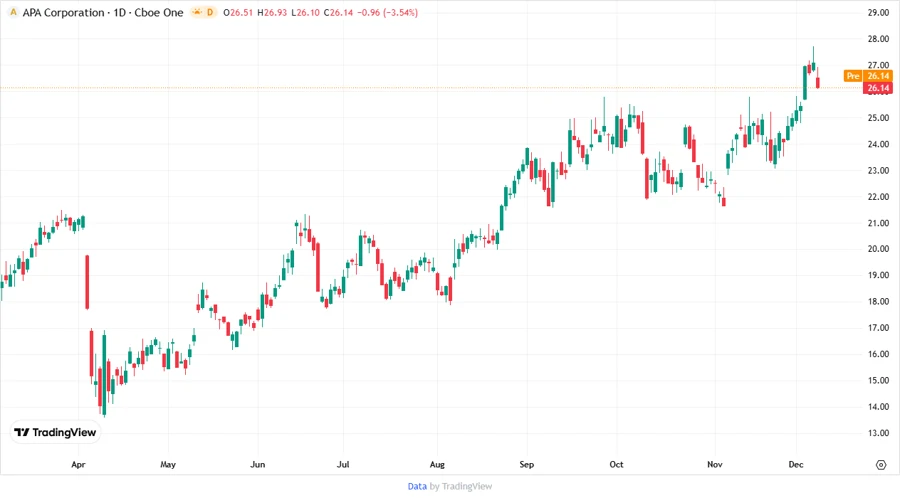Click the Aug label on time axis
Screen dimensions: 900x498
pos(437,465)
